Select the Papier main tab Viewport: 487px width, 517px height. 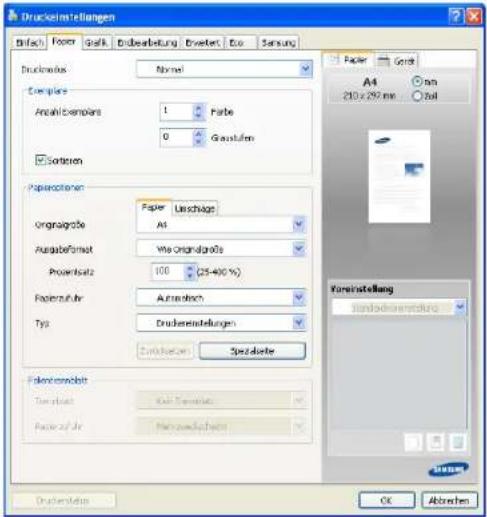pyautogui.click(x=64, y=42)
